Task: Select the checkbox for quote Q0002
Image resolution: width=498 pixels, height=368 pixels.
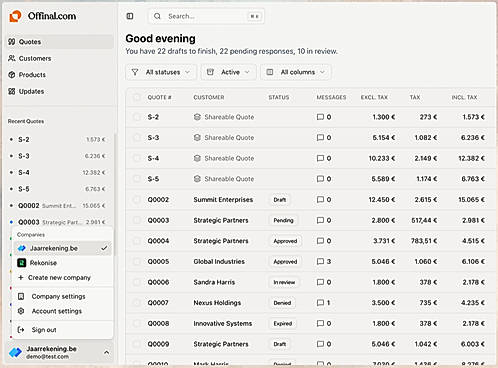Action: [x=137, y=200]
